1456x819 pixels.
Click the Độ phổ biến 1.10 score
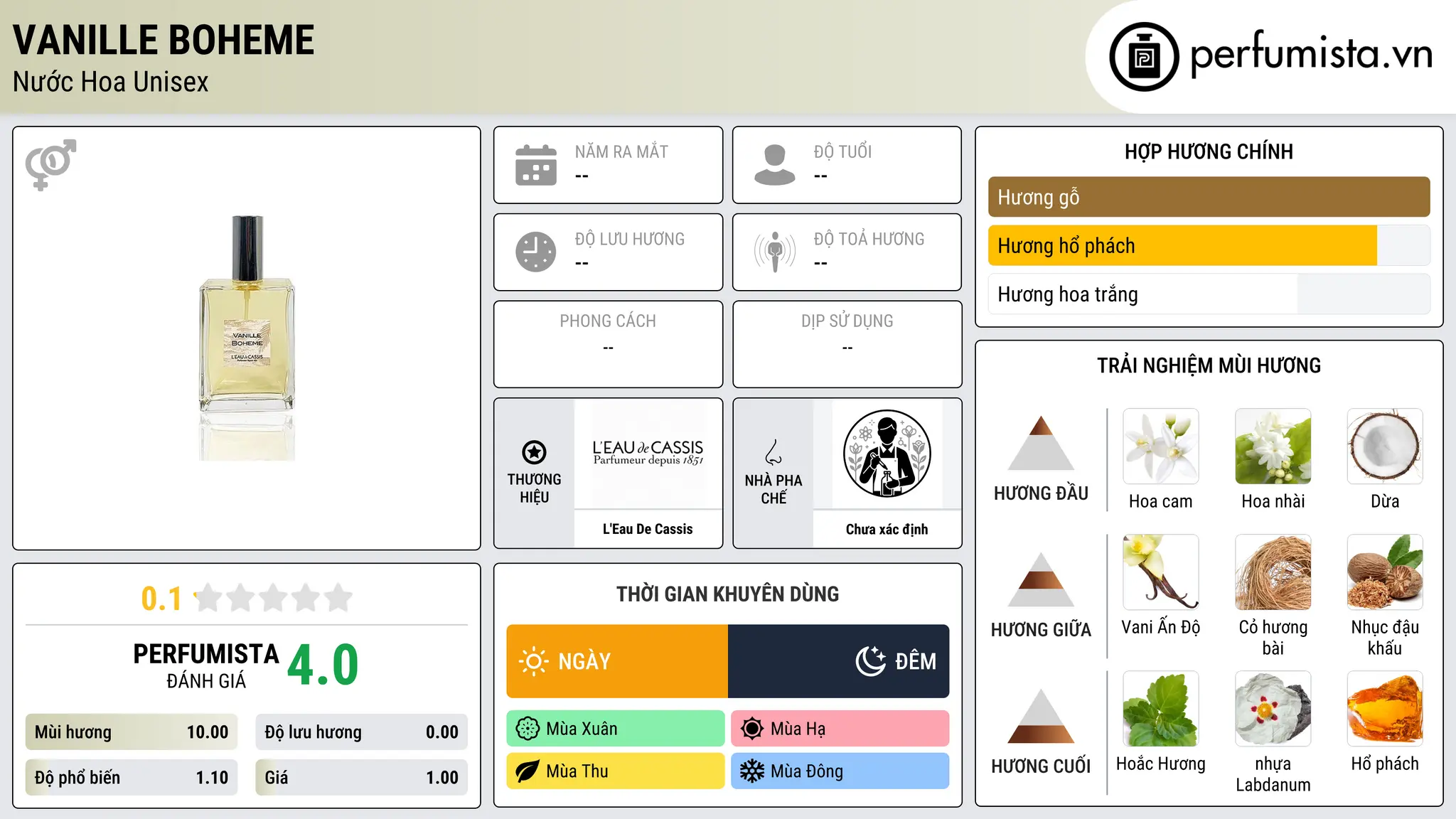click(x=132, y=778)
